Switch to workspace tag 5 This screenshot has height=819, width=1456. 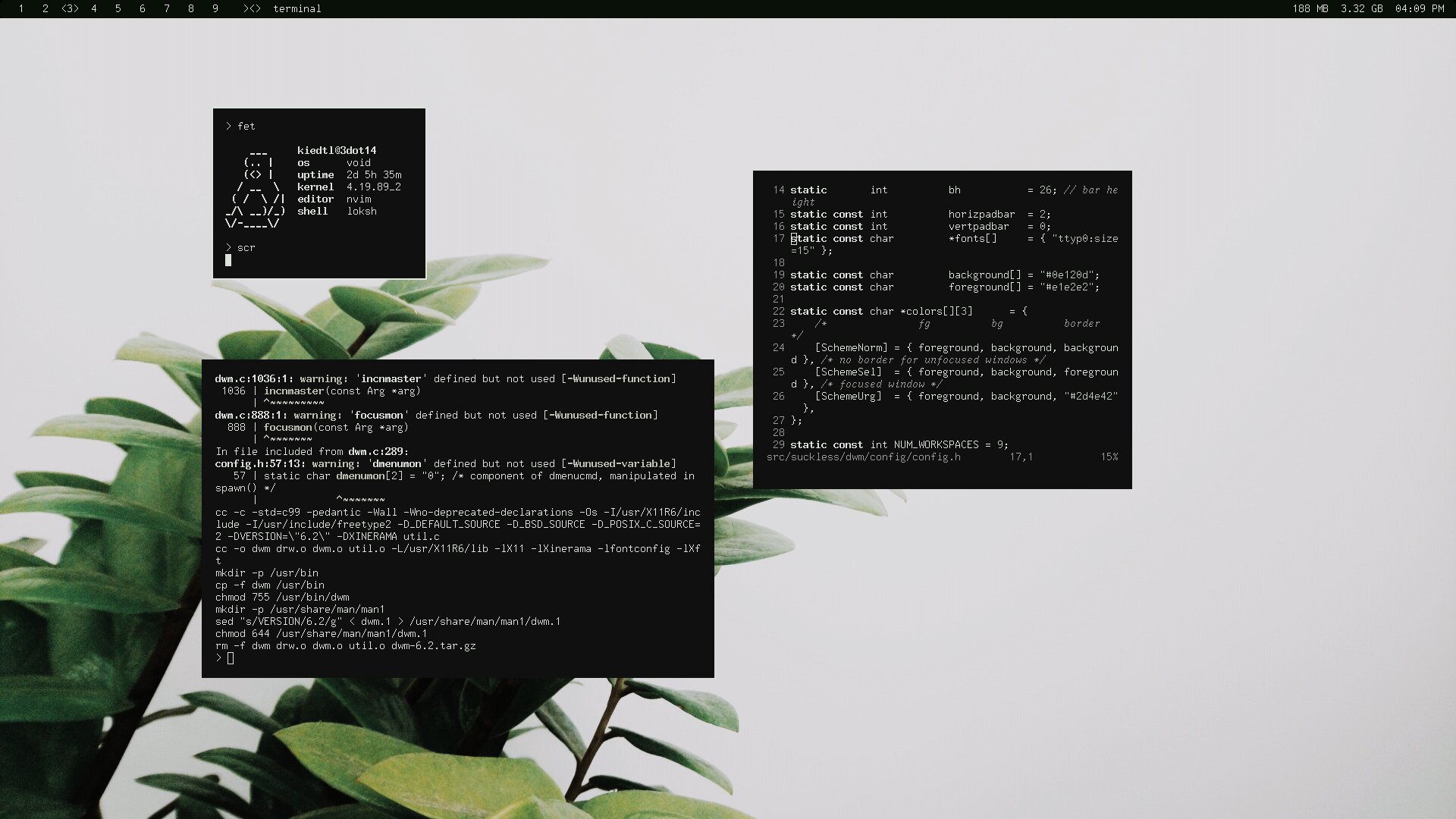coord(118,8)
